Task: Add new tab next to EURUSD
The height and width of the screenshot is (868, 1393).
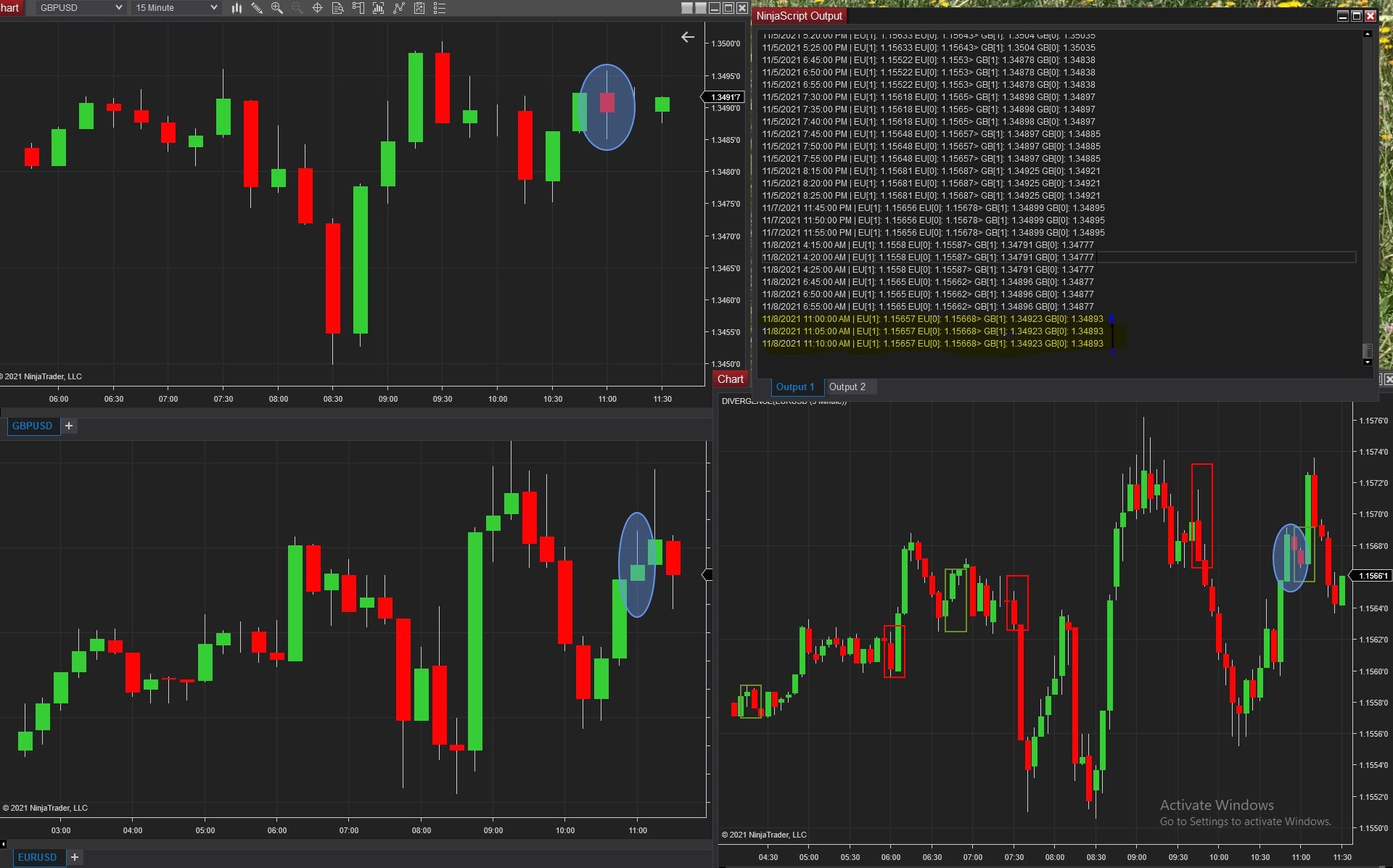Action: [74, 857]
